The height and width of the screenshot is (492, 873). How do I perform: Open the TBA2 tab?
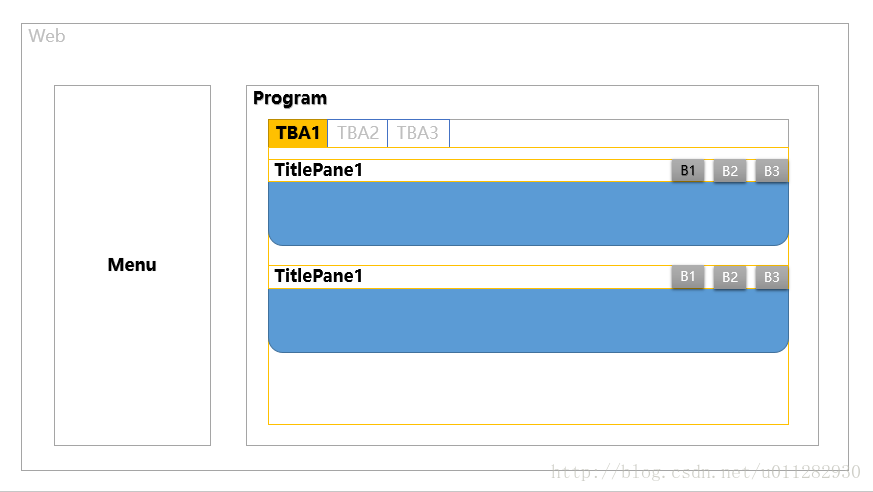click(x=358, y=133)
